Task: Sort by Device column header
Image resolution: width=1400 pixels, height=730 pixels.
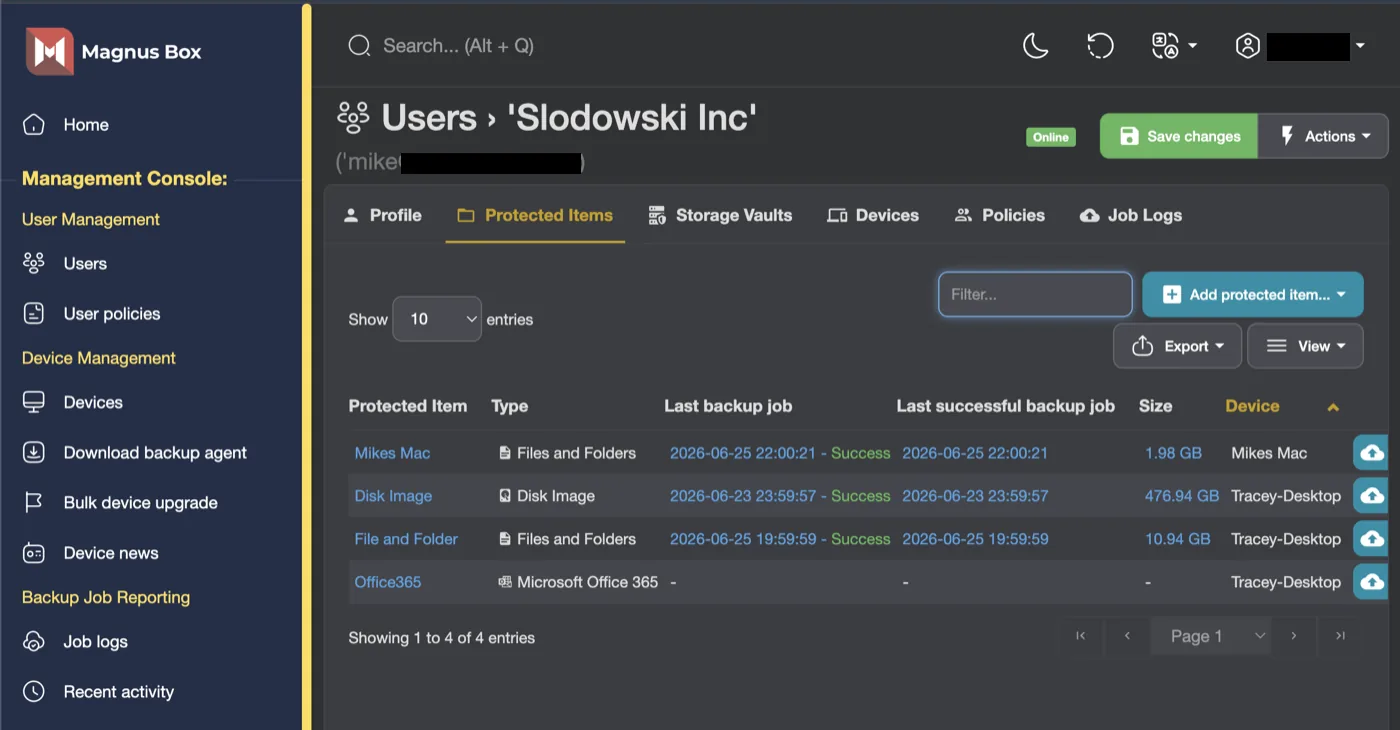Action: [1252, 406]
